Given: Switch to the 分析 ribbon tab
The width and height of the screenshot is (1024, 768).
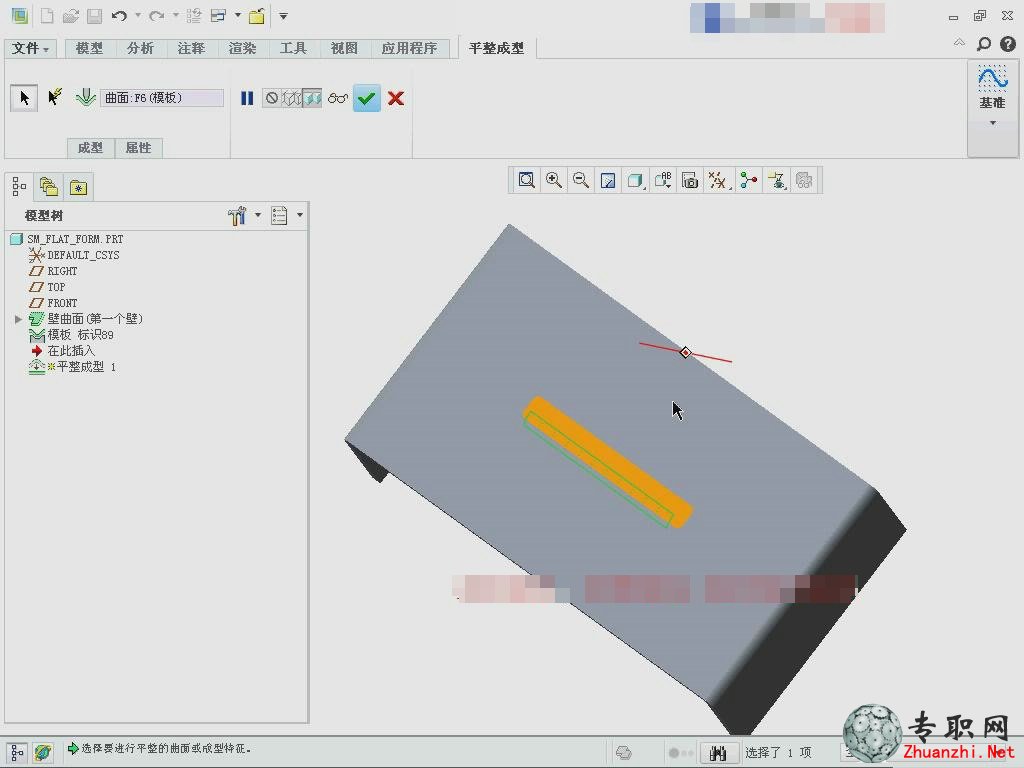Looking at the screenshot, I should click(140, 48).
